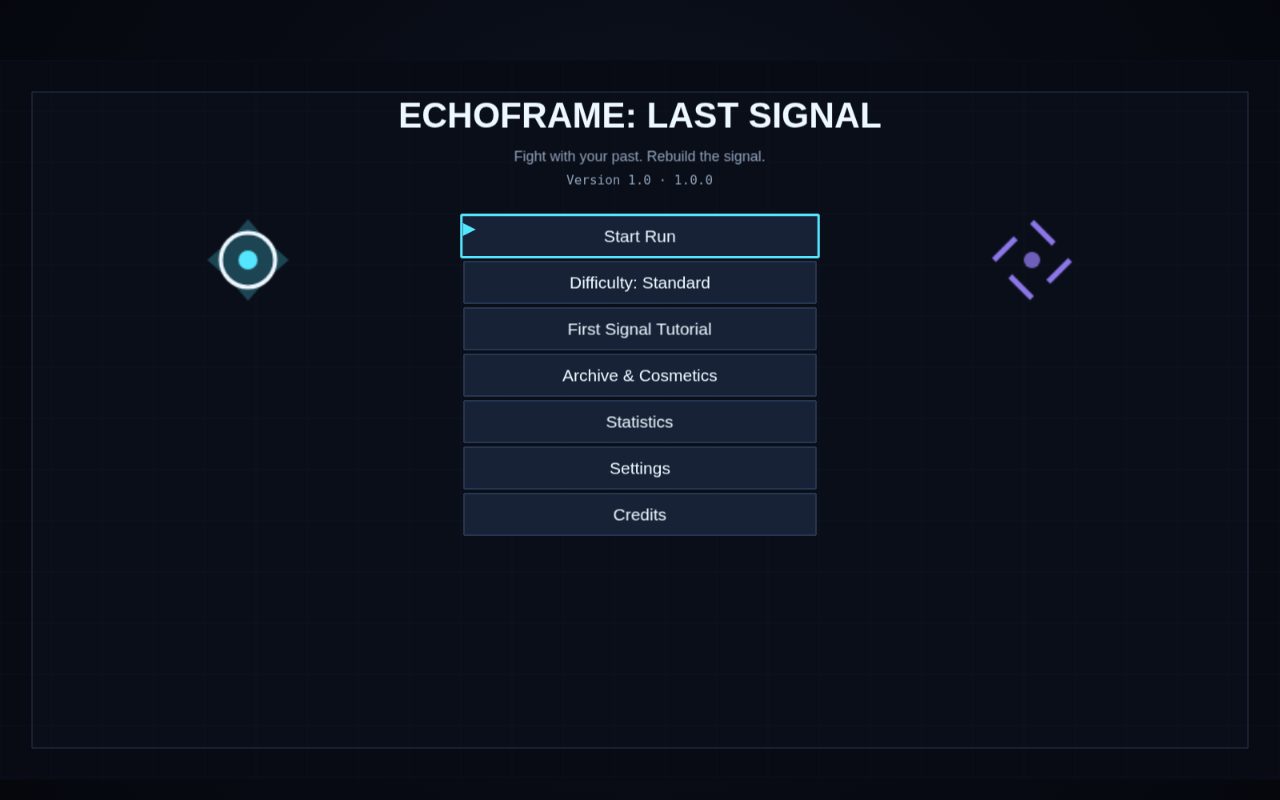Click the top tip of the dark diamond behind the orb
Image resolution: width=1280 pixels, height=800 pixels.
point(248,222)
